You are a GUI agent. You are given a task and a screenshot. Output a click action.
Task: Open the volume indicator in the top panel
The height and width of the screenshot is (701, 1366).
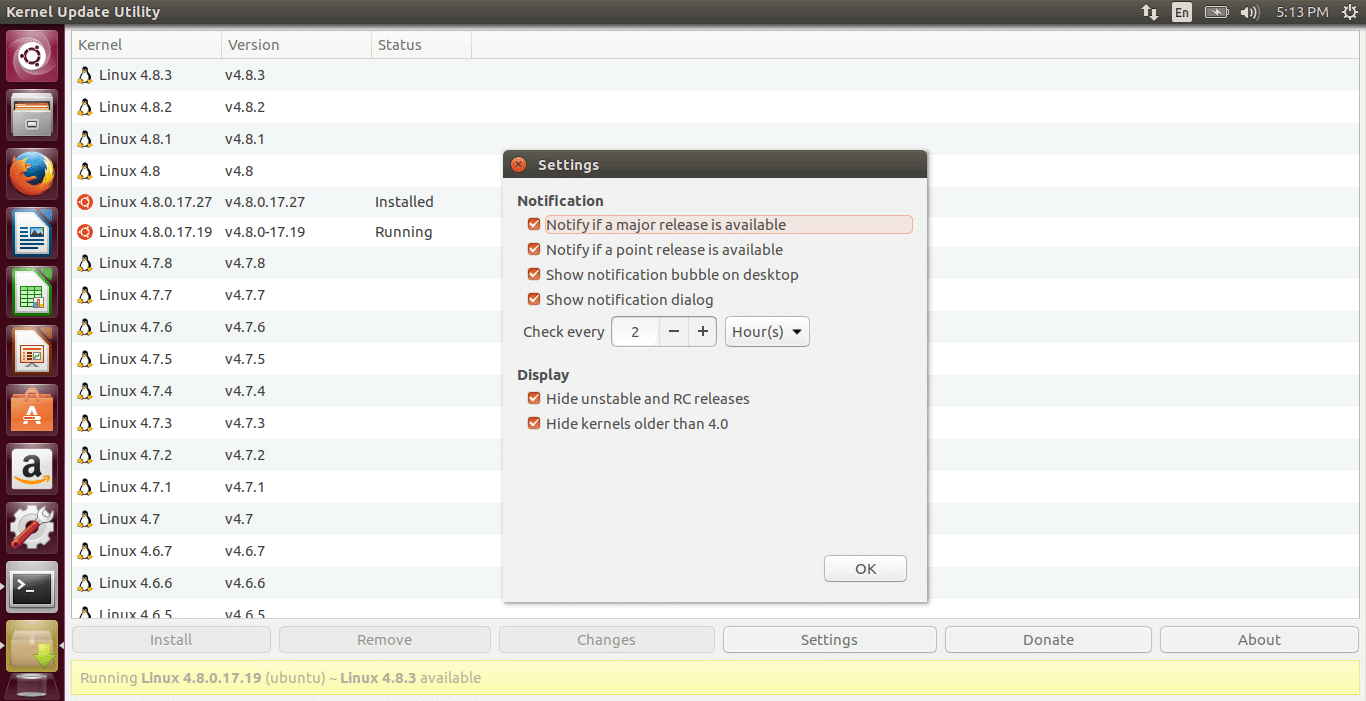[1249, 12]
